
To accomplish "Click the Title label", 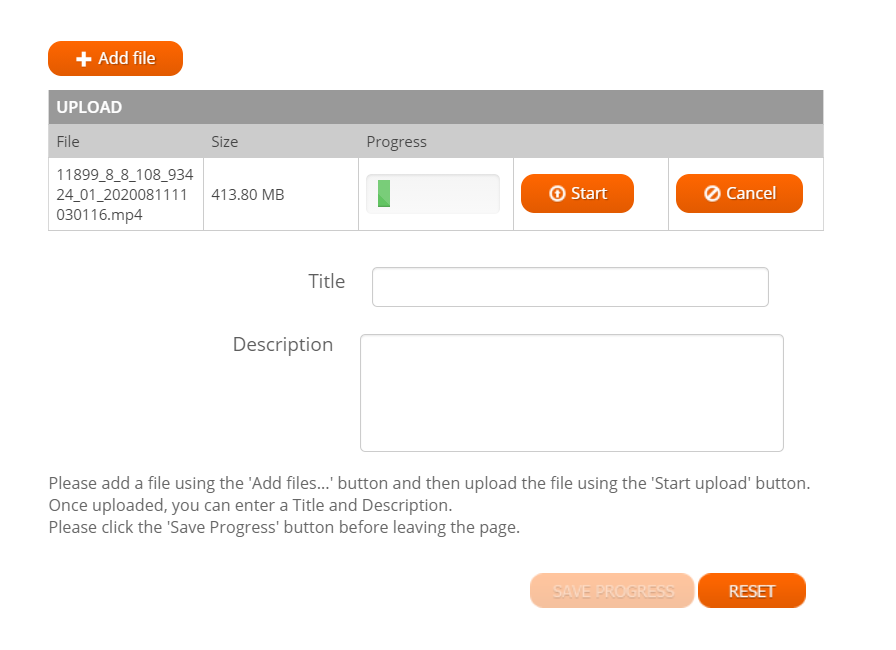I will [x=326, y=282].
